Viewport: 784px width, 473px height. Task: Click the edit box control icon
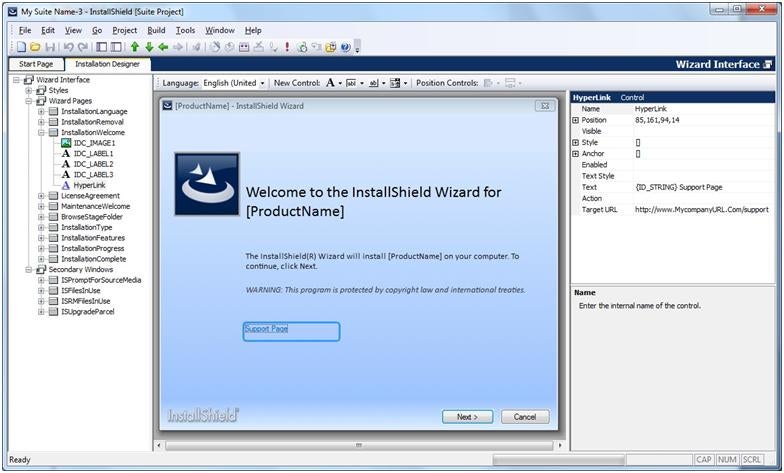[x=352, y=83]
